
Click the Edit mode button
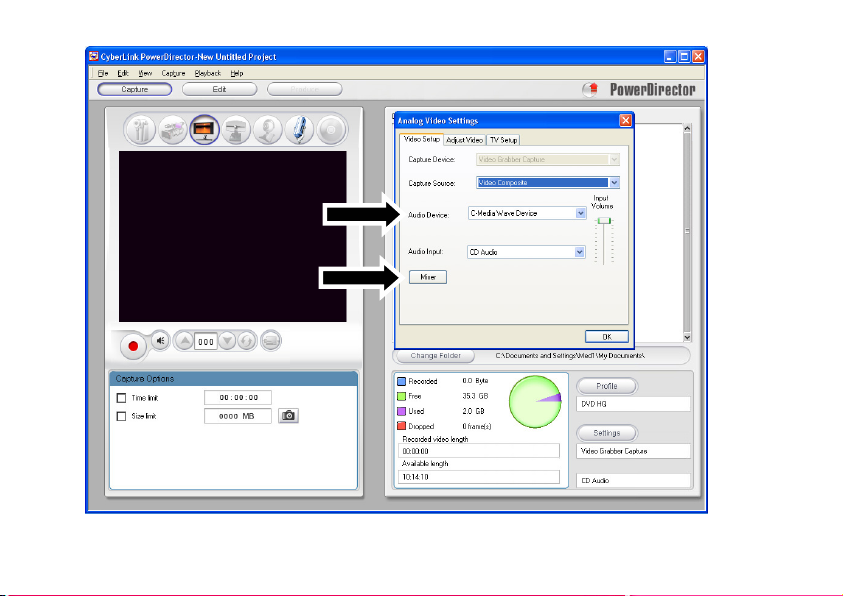click(219, 89)
